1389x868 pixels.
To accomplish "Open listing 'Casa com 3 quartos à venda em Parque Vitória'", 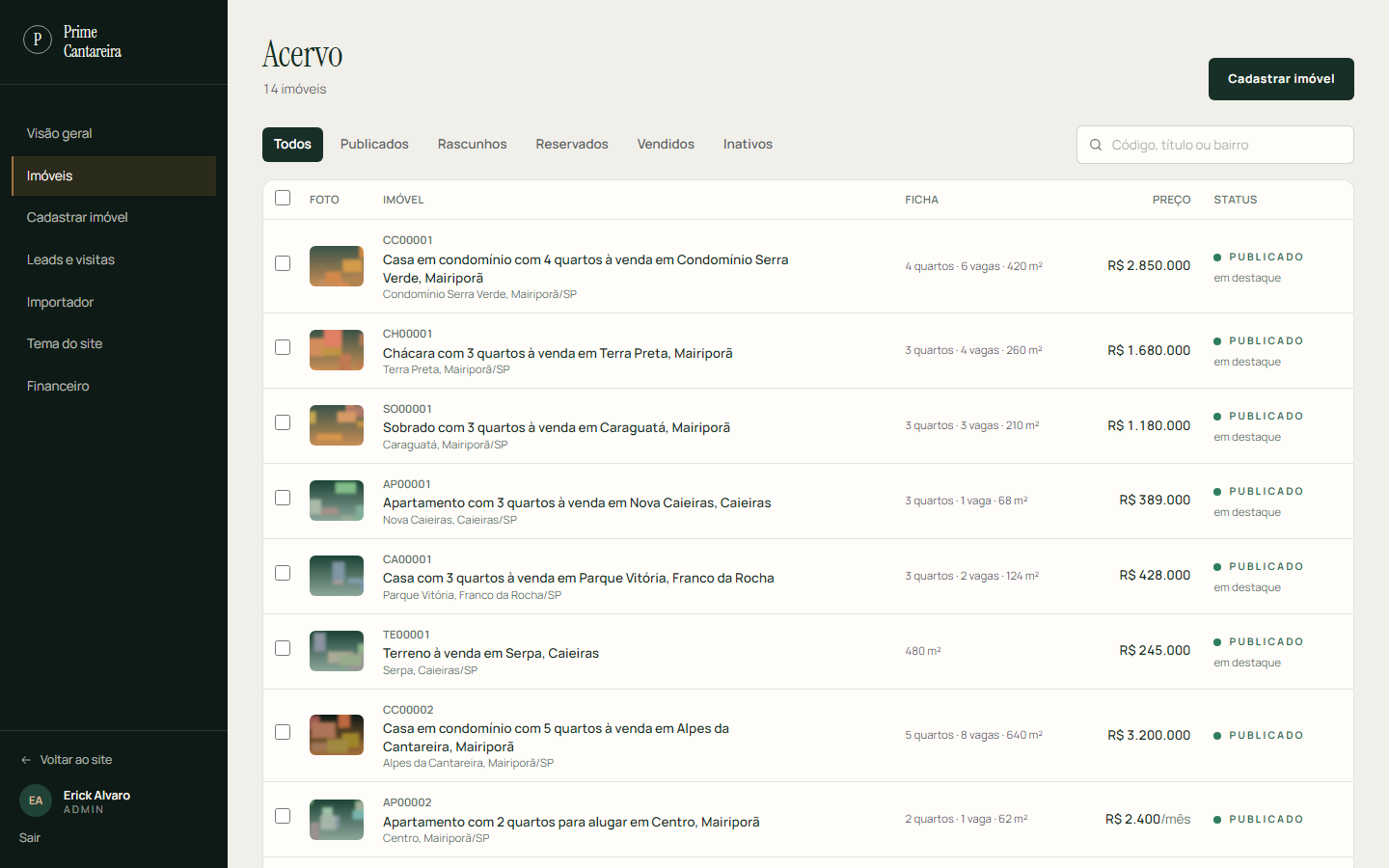I will pyautogui.click(x=579, y=578).
